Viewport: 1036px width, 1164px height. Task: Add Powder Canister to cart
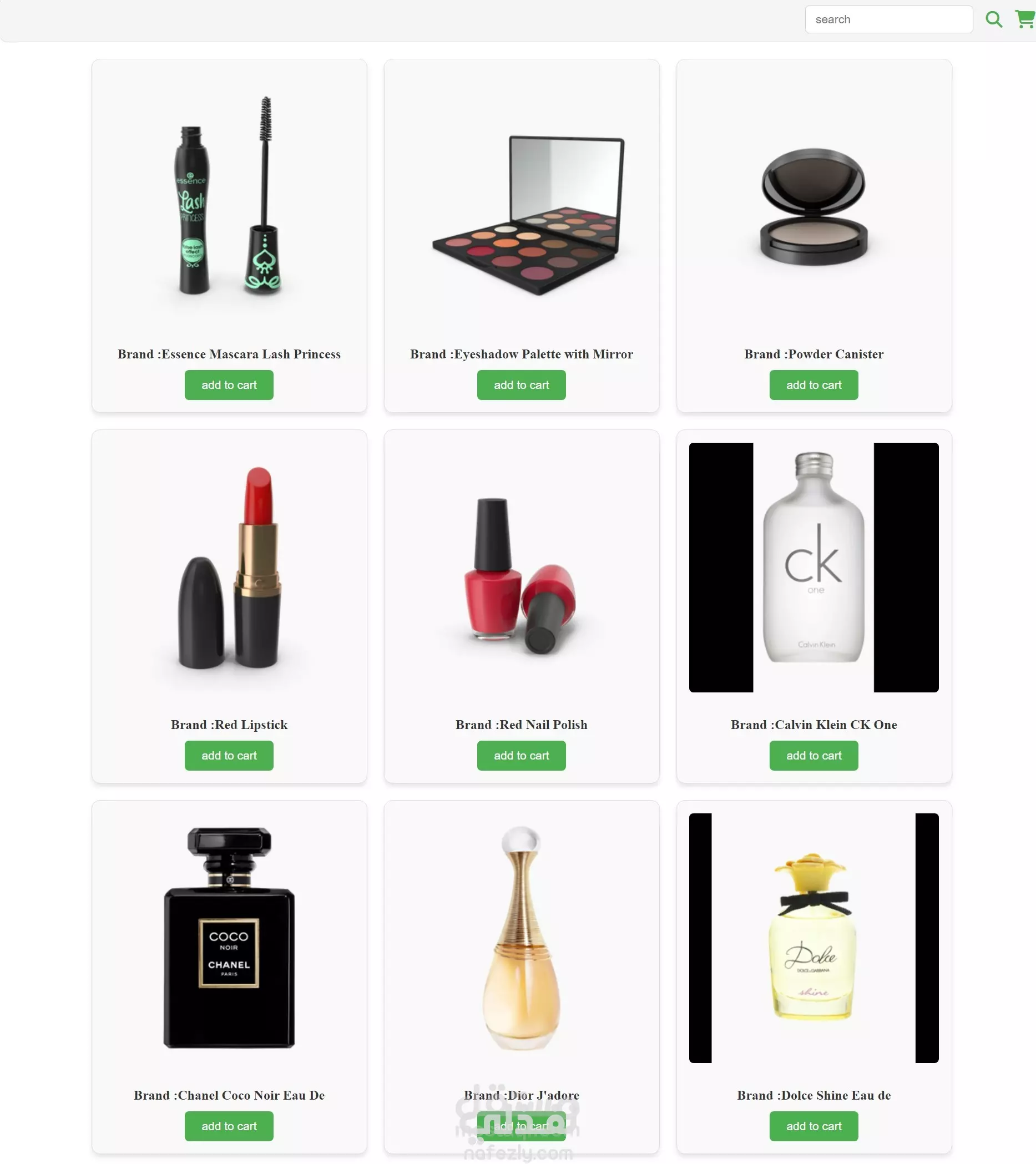click(x=813, y=385)
